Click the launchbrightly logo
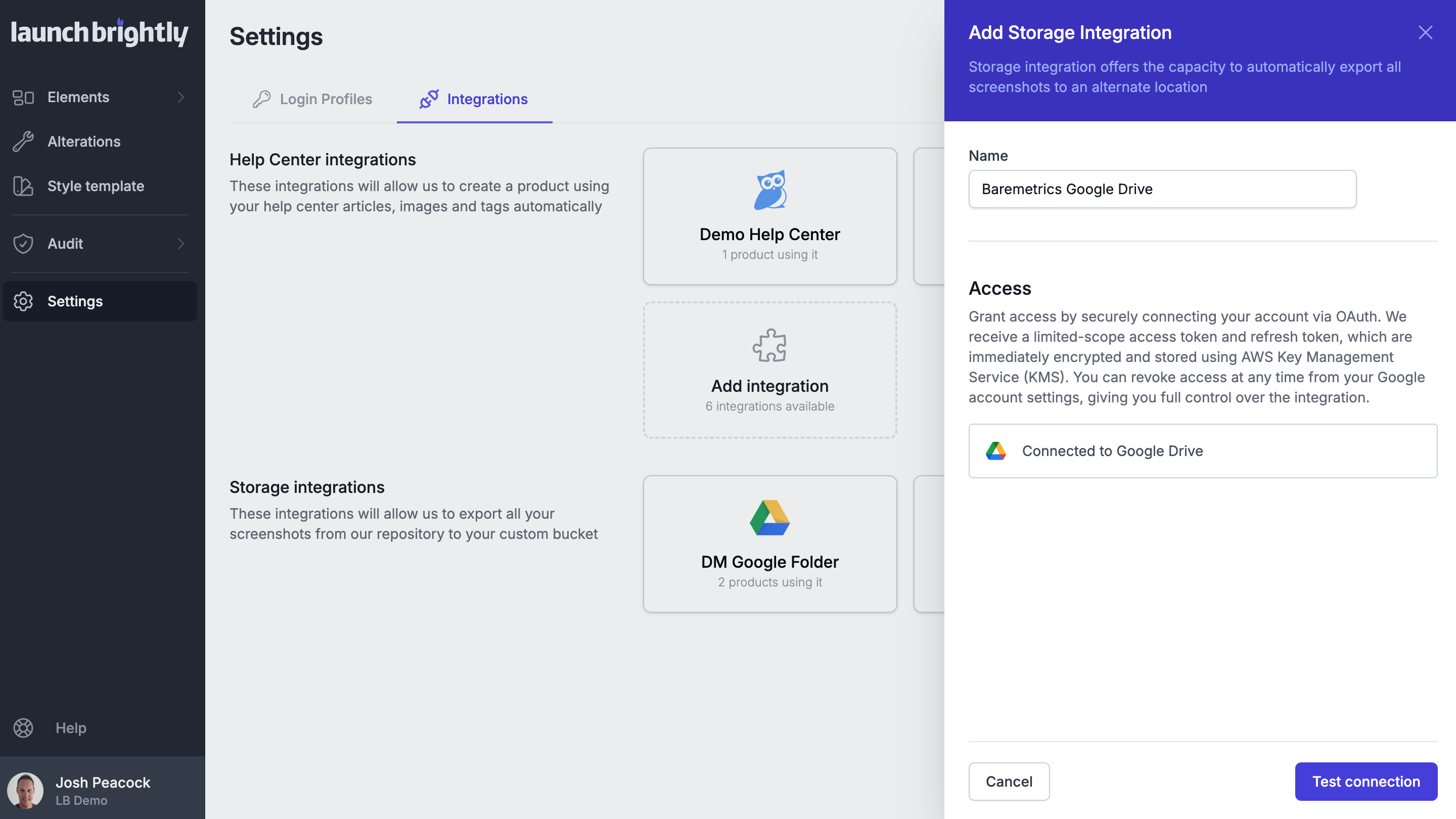The height and width of the screenshot is (819, 1456). 100,33
